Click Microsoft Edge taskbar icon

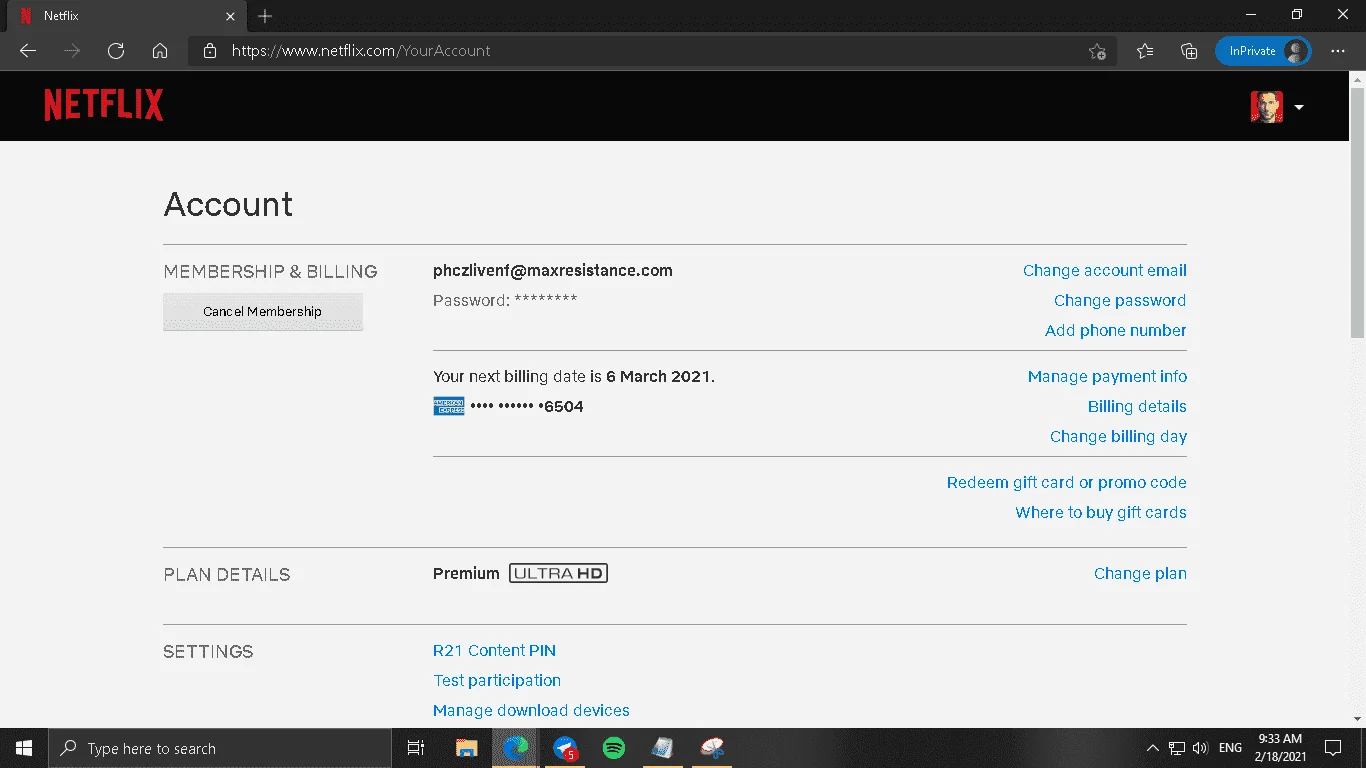[516, 748]
